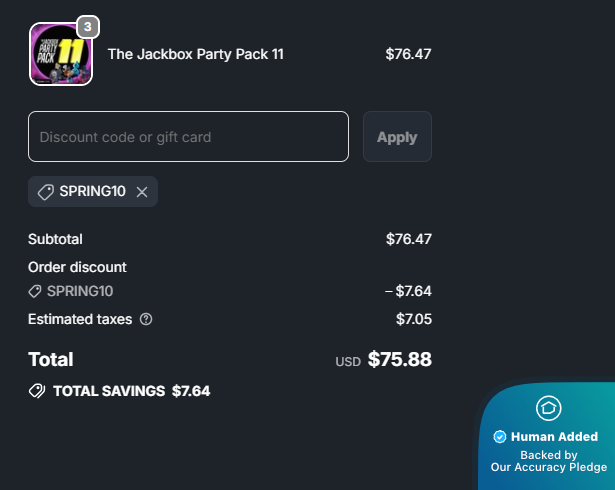Click the Estimated taxes label
Screen dimensions: 615x490
pos(81,319)
